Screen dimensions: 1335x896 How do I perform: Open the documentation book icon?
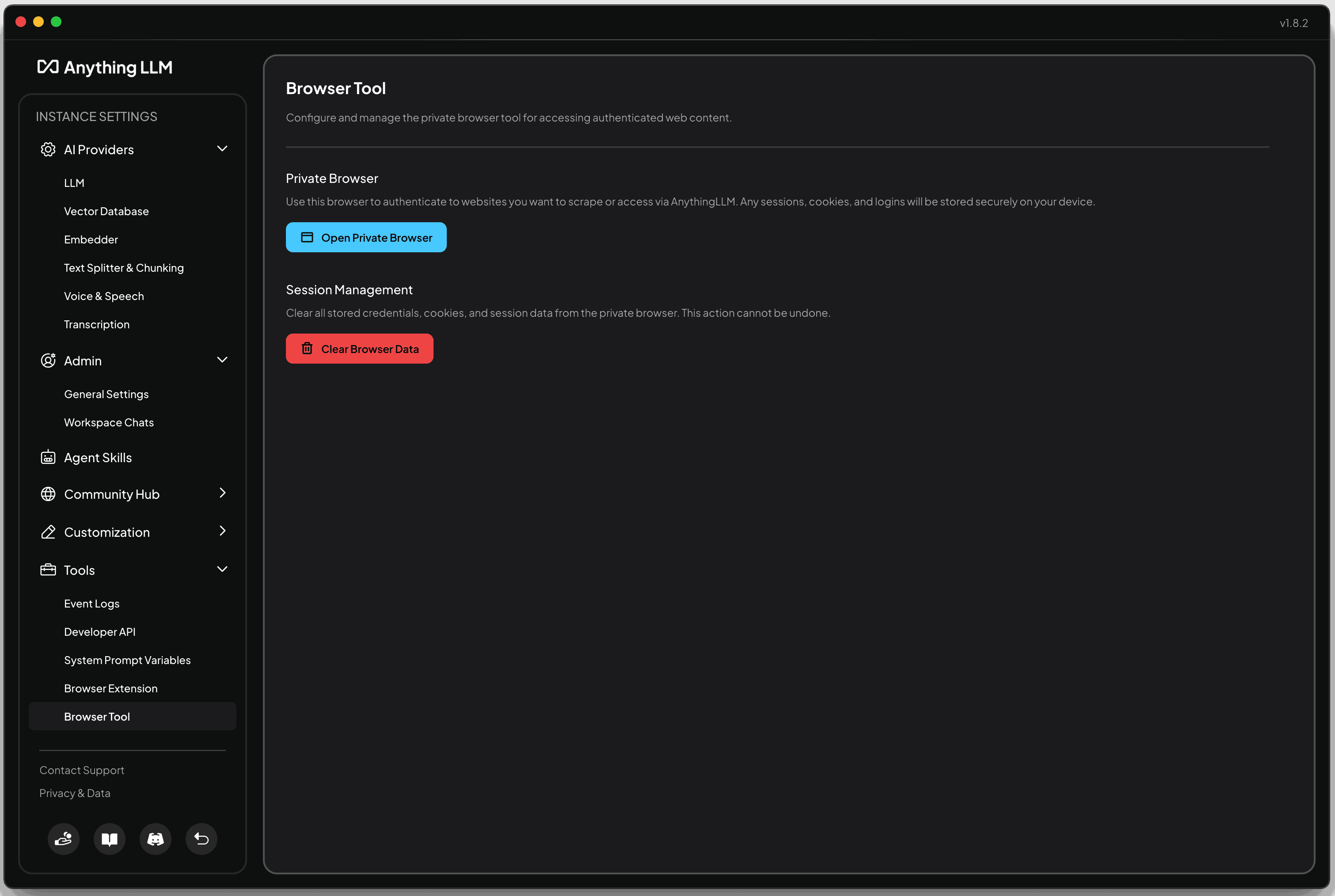tap(109, 839)
